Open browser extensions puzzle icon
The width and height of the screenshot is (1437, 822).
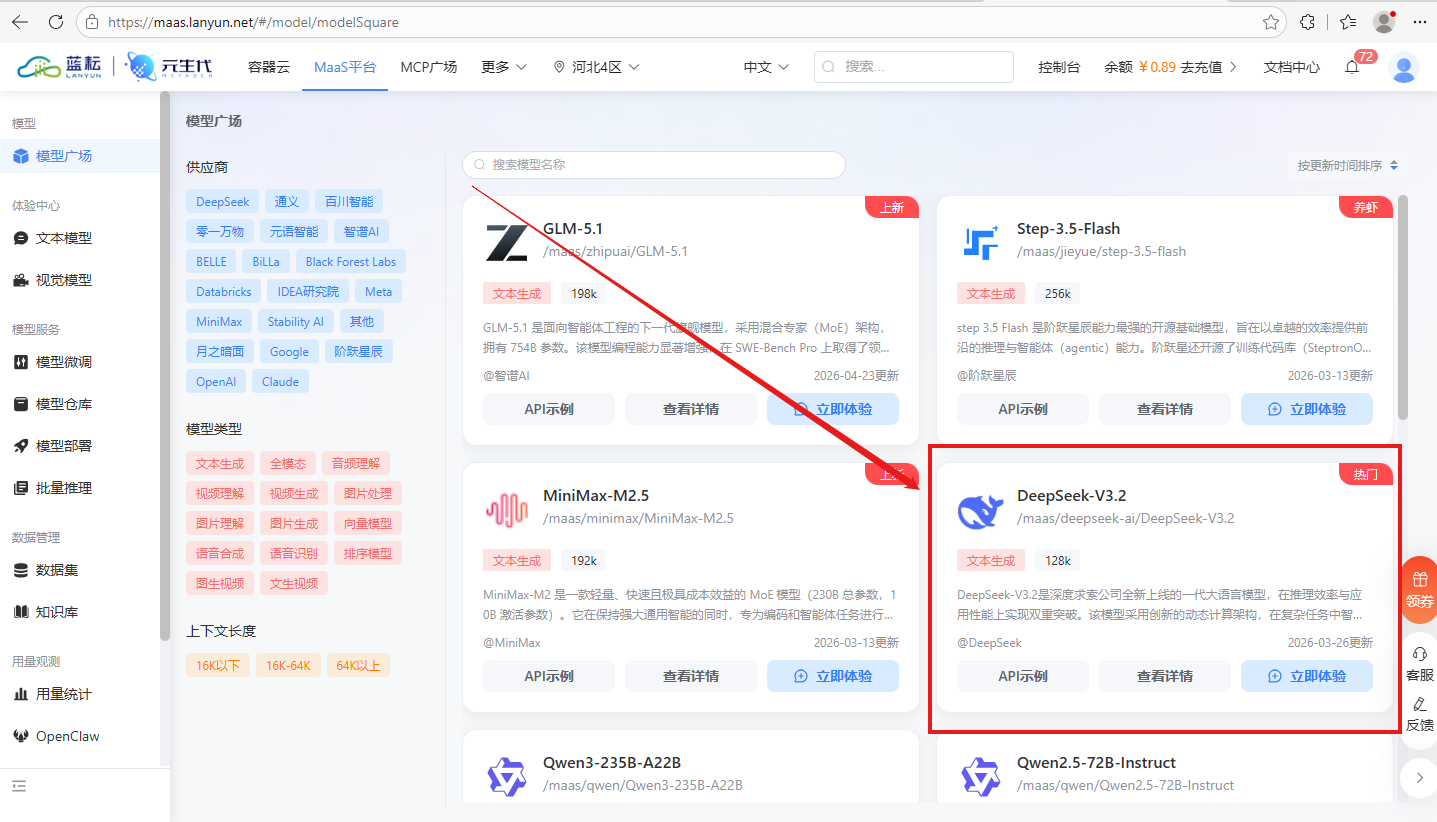coord(1307,21)
